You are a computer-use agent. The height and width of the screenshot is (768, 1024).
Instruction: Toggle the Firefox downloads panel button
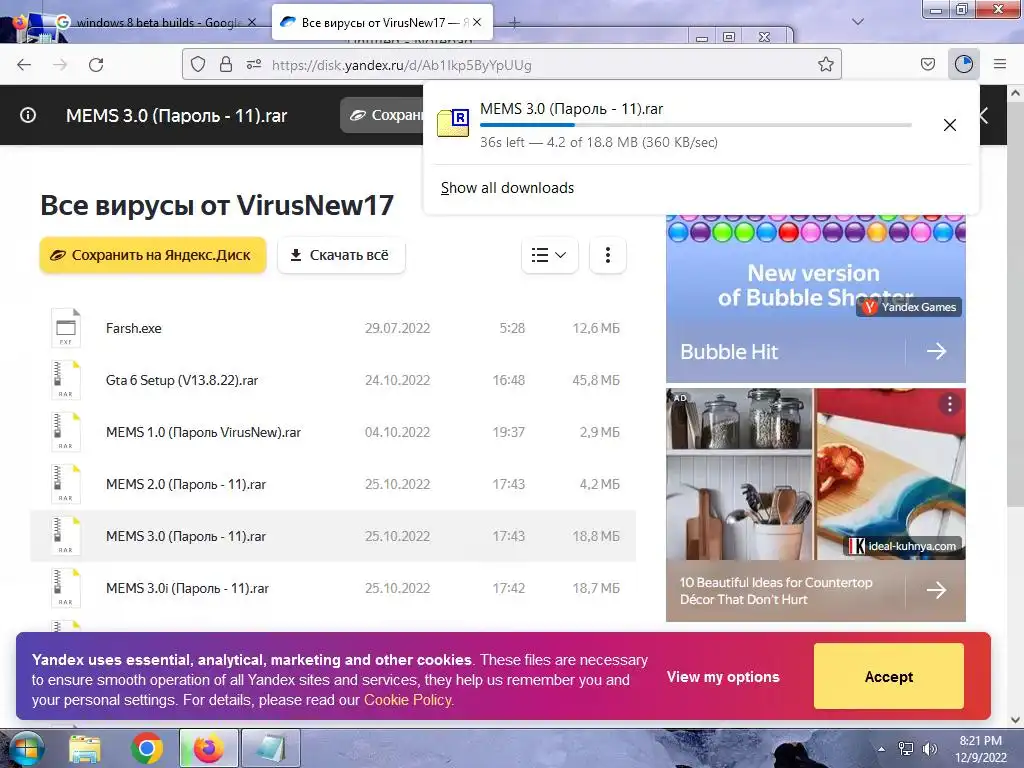click(x=964, y=64)
